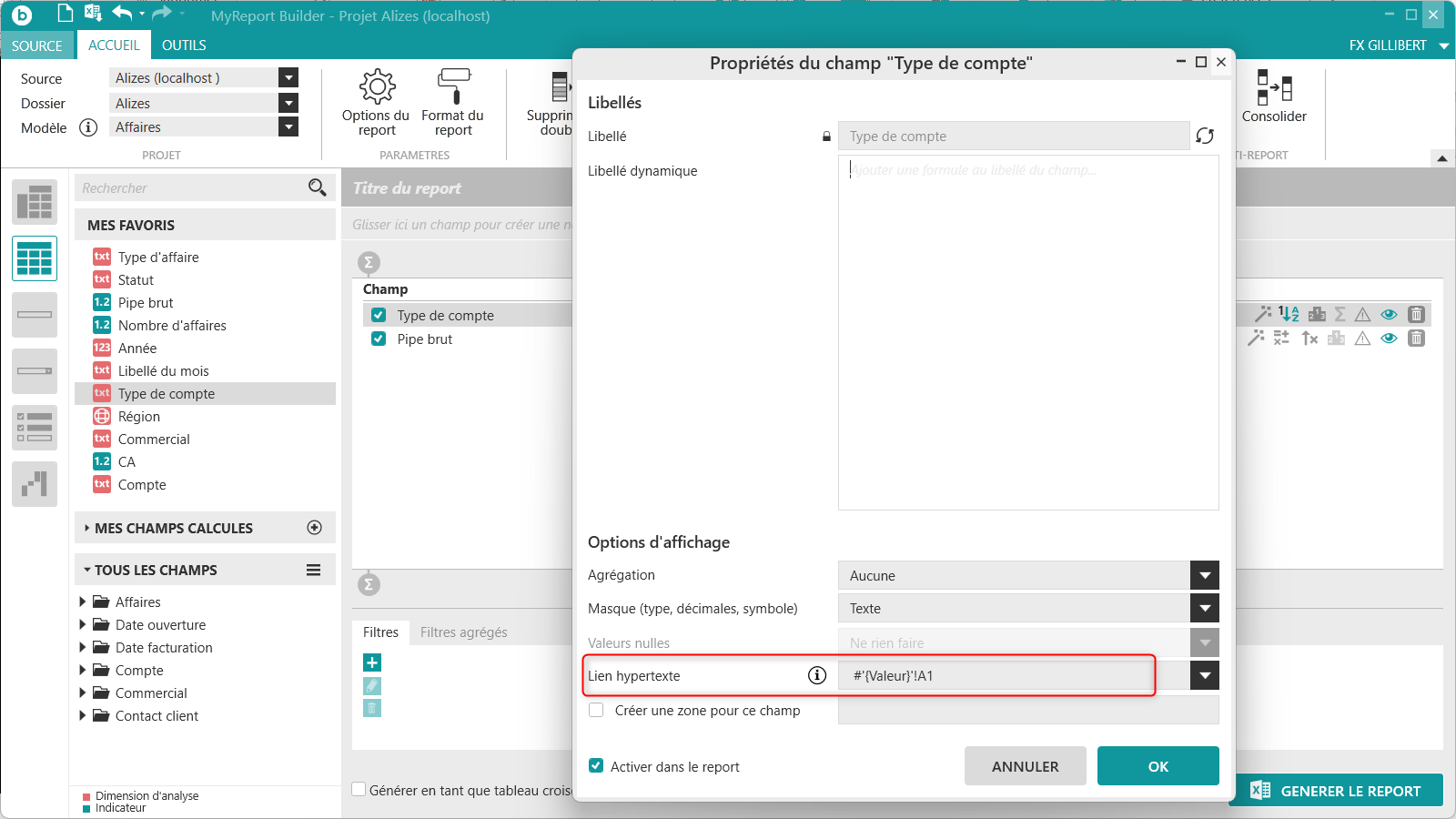Viewport: 1456px width, 819px height.
Task: Click the ANNULER button
Action: (x=1025, y=766)
